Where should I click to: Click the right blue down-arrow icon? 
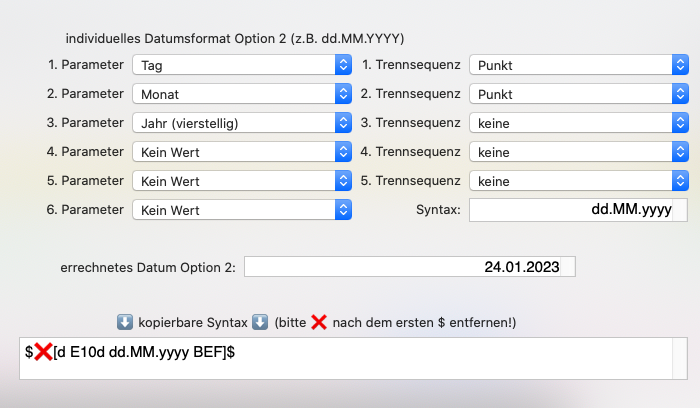(x=260, y=322)
